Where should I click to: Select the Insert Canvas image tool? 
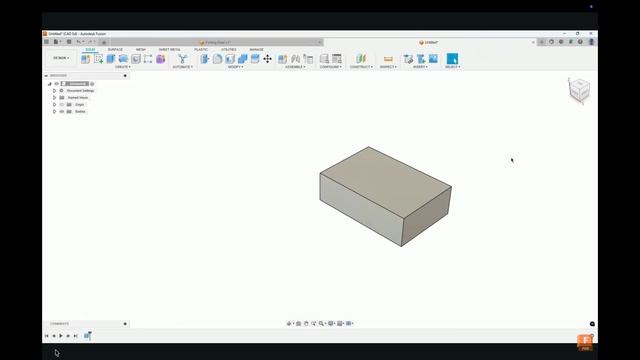(433, 59)
